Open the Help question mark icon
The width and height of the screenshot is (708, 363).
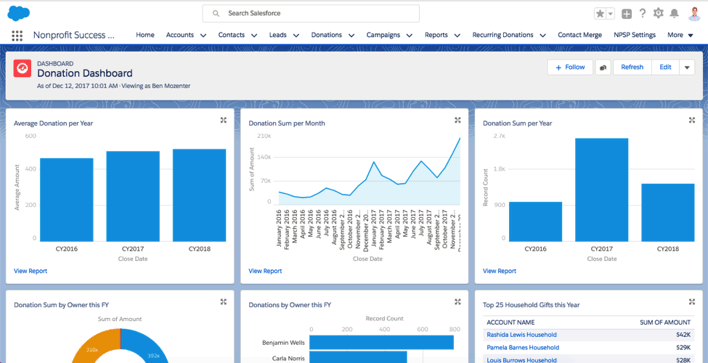pyautogui.click(x=643, y=14)
